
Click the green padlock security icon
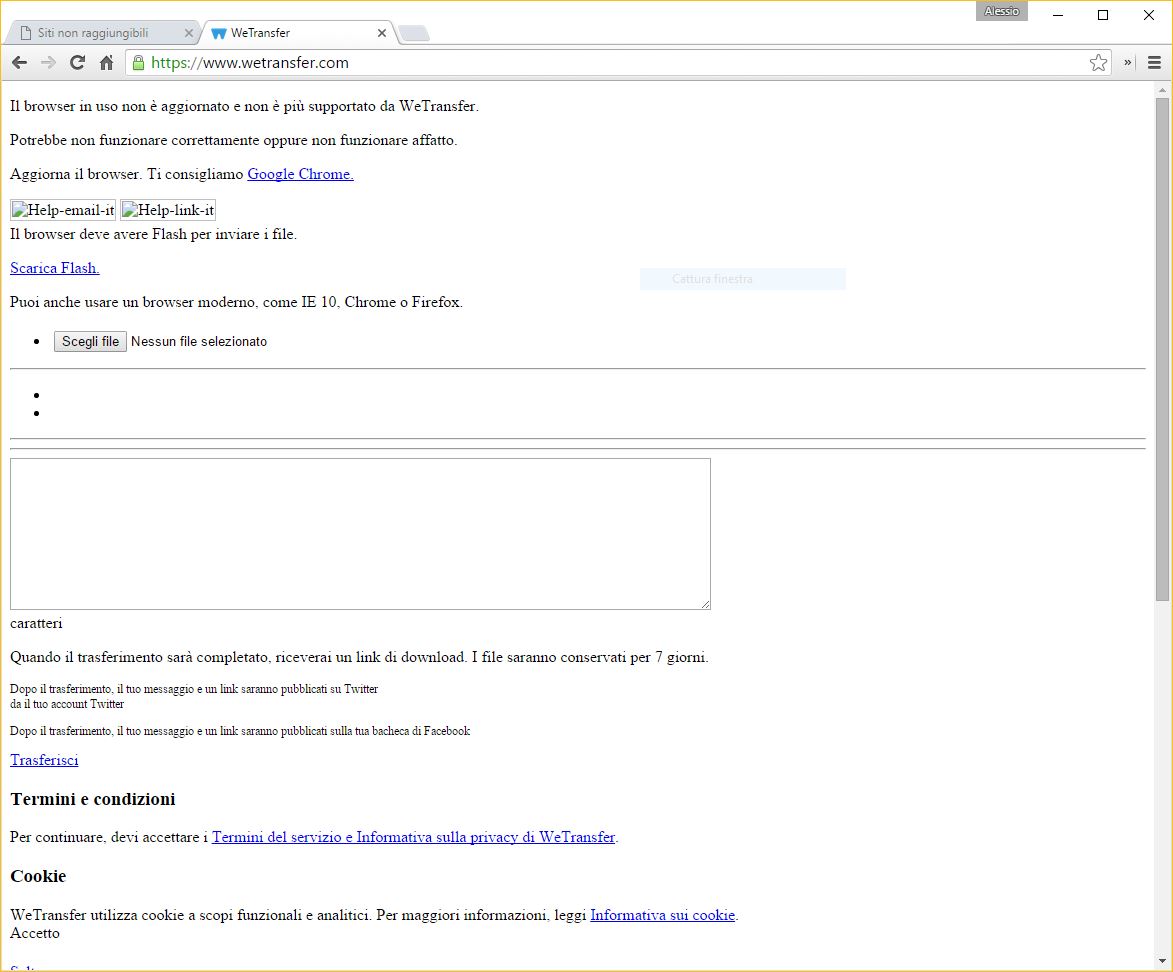139,63
